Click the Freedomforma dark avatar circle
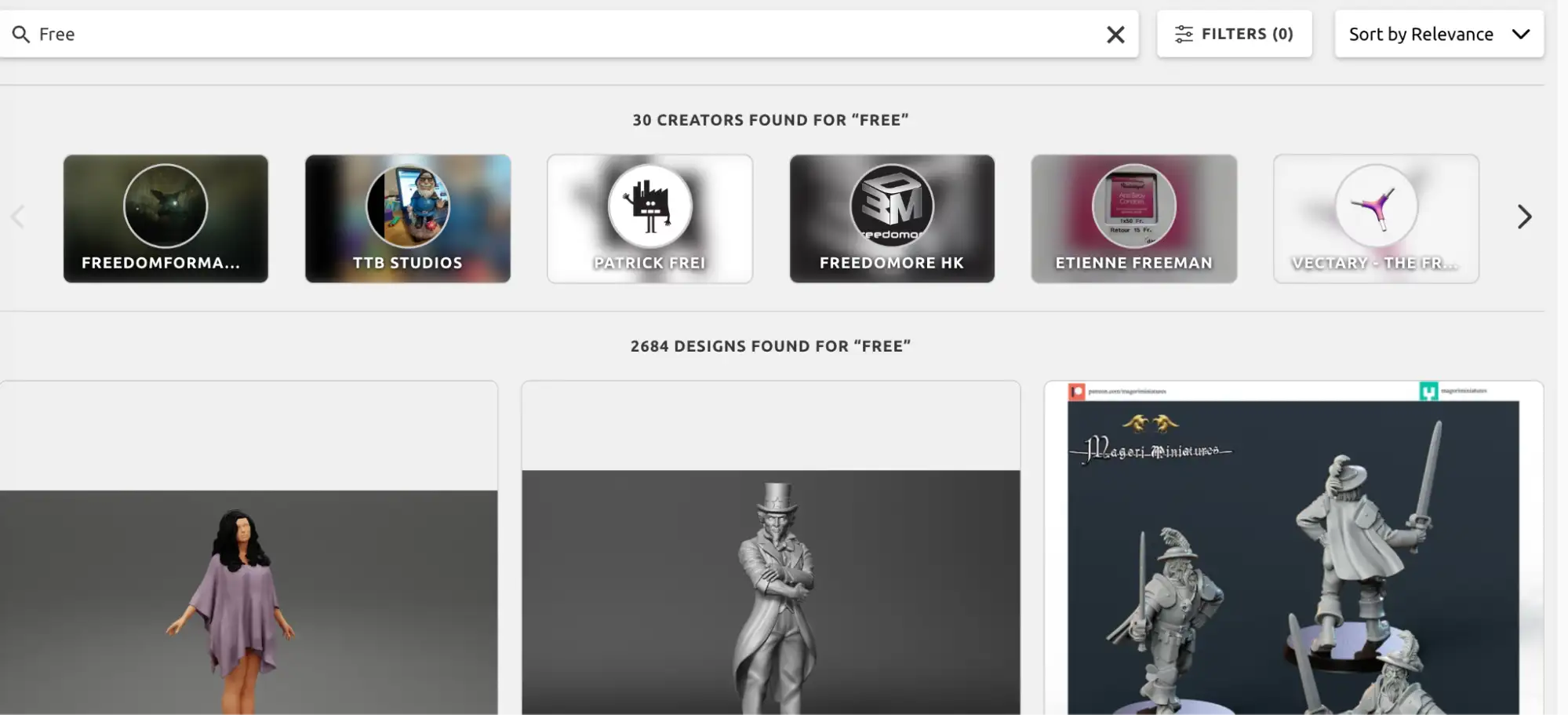The image size is (1568, 715). click(x=166, y=206)
